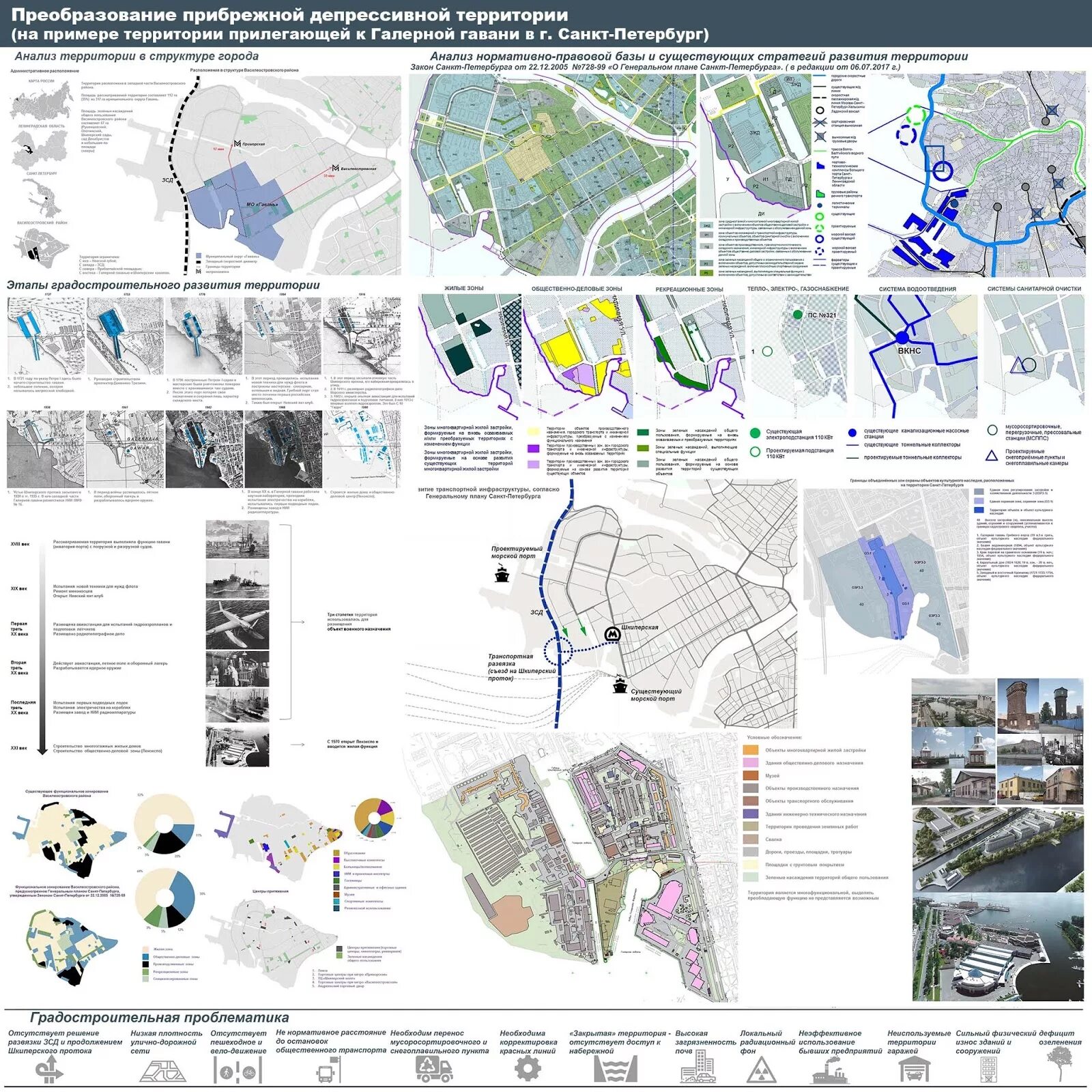The width and height of the screenshot is (1092, 1092).
Task: Click the 'Условные обозначения:' legend title
Action: (775, 738)
